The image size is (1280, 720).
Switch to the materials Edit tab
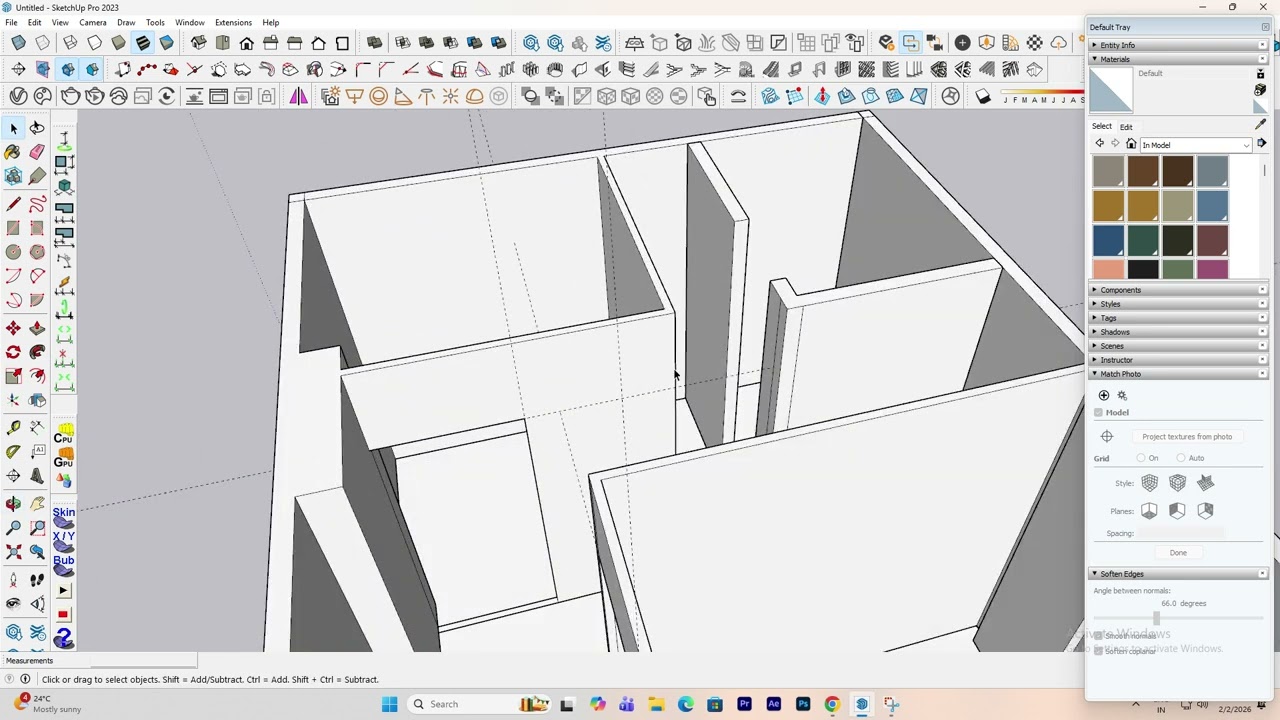1126,127
